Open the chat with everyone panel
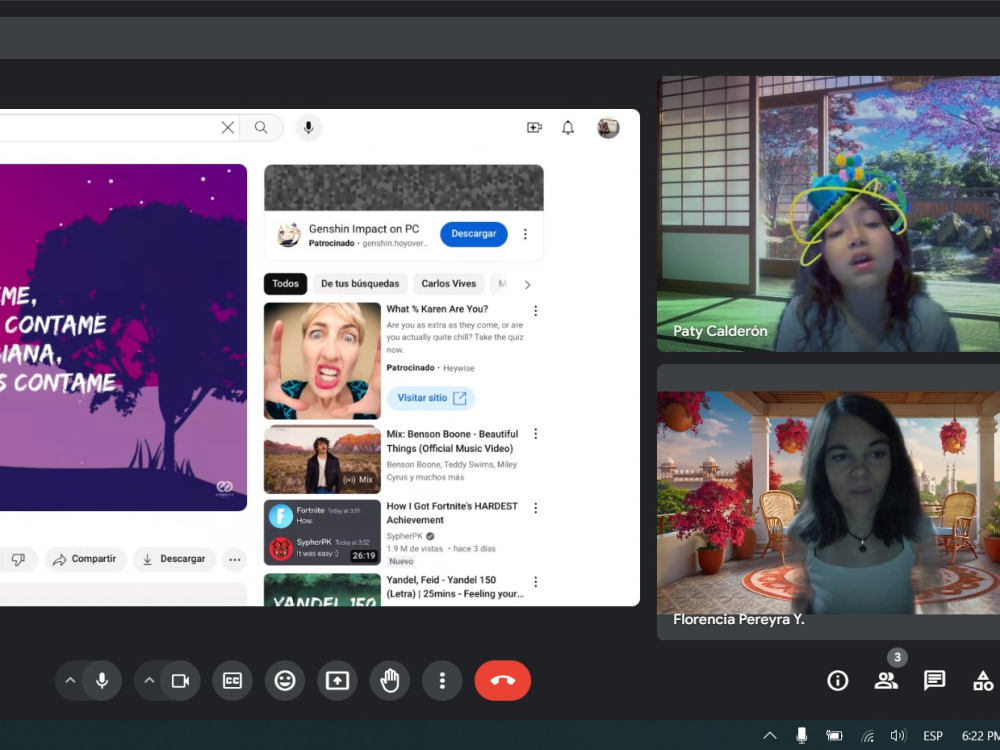 tap(934, 681)
